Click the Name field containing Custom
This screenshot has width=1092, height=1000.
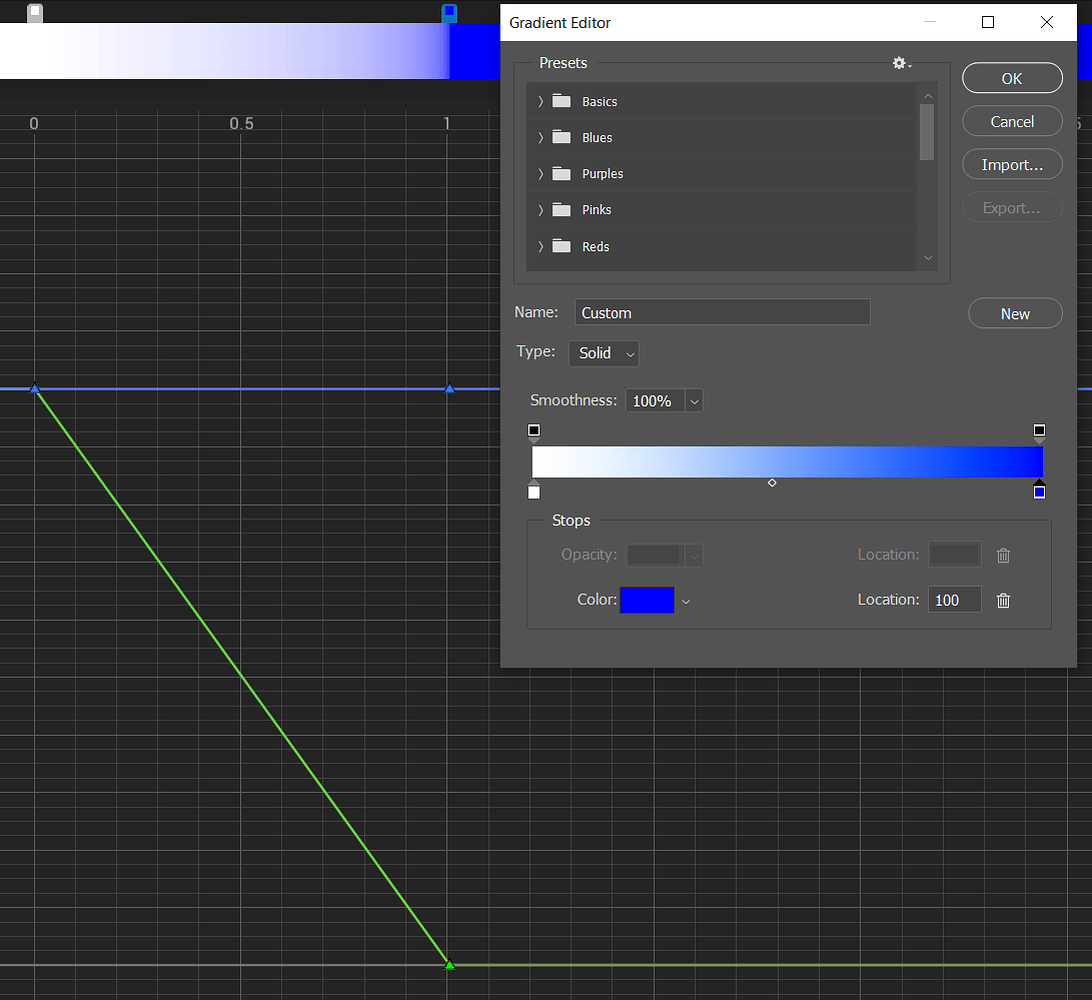[722, 312]
